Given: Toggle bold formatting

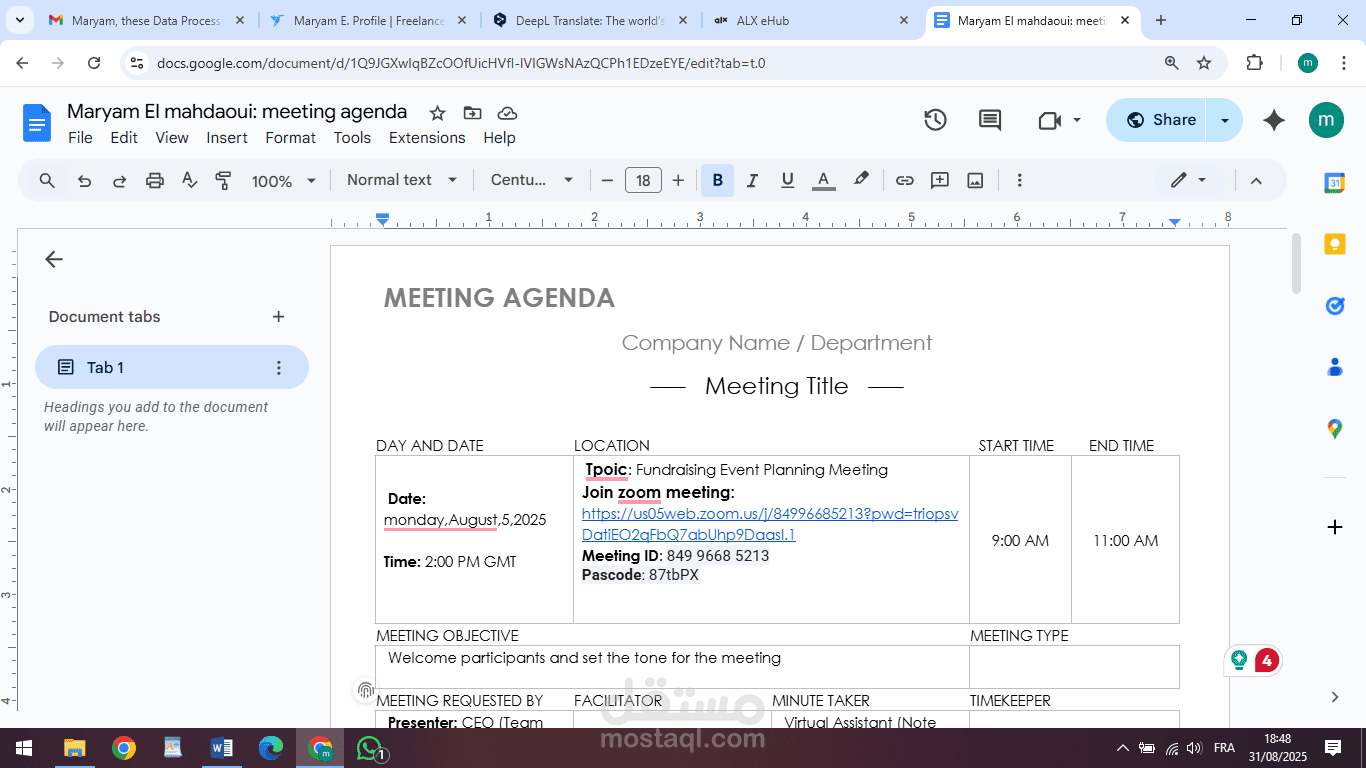Looking at the screenshot, I should point(717,181).
